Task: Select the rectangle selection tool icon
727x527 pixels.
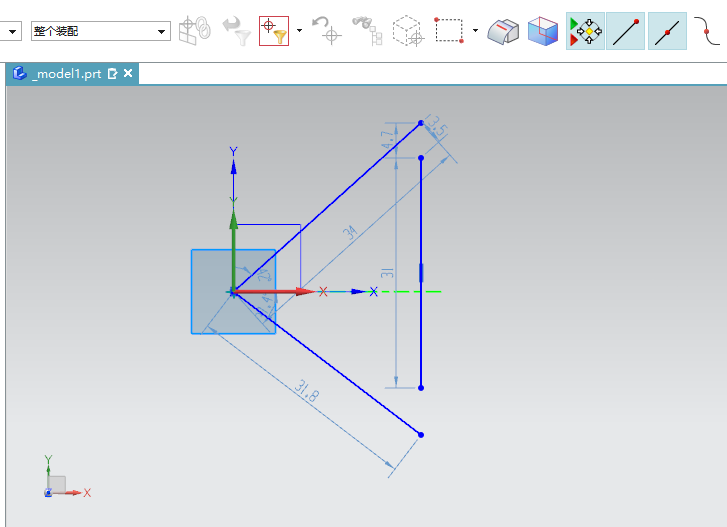Action: (x=449, y=31)
